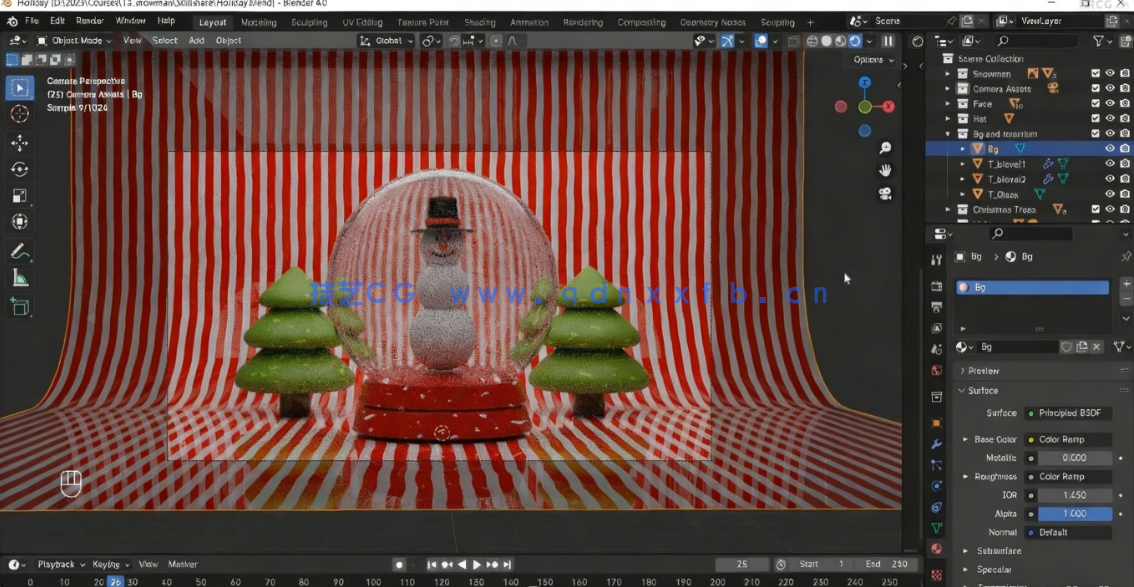
Task: Open the World Properties tab
Action: [x=936, y=369]
